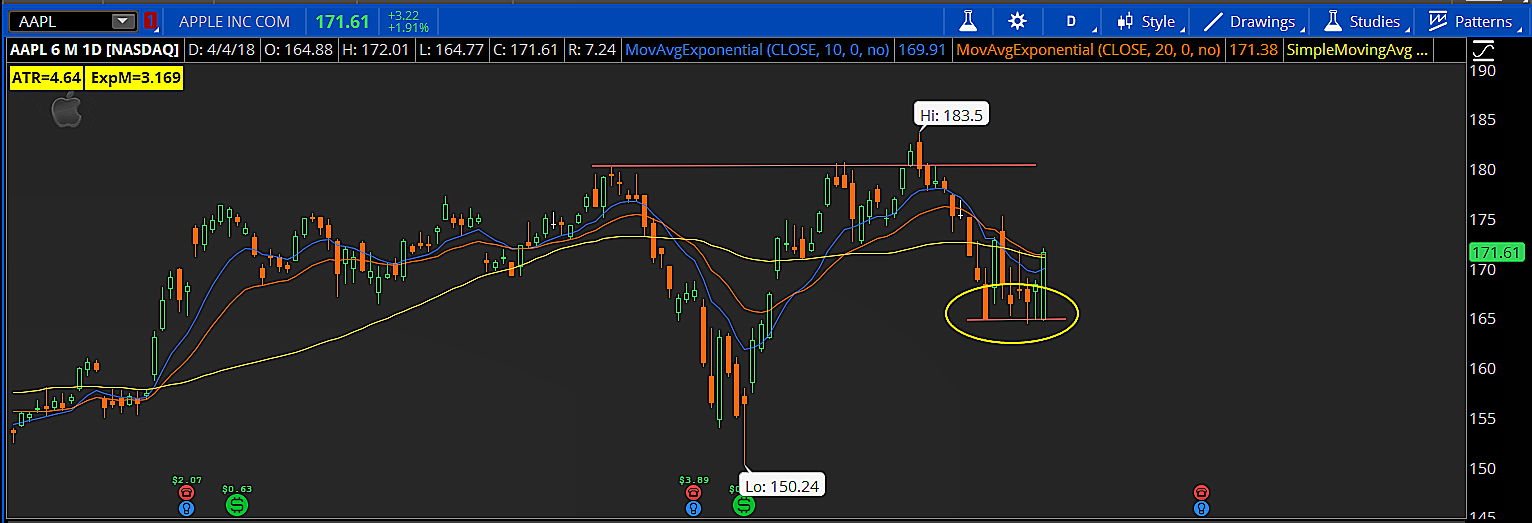
Task: Click the AAPL 6 M 1D [NASDAQ] chart label
Action: click(94, 49)
